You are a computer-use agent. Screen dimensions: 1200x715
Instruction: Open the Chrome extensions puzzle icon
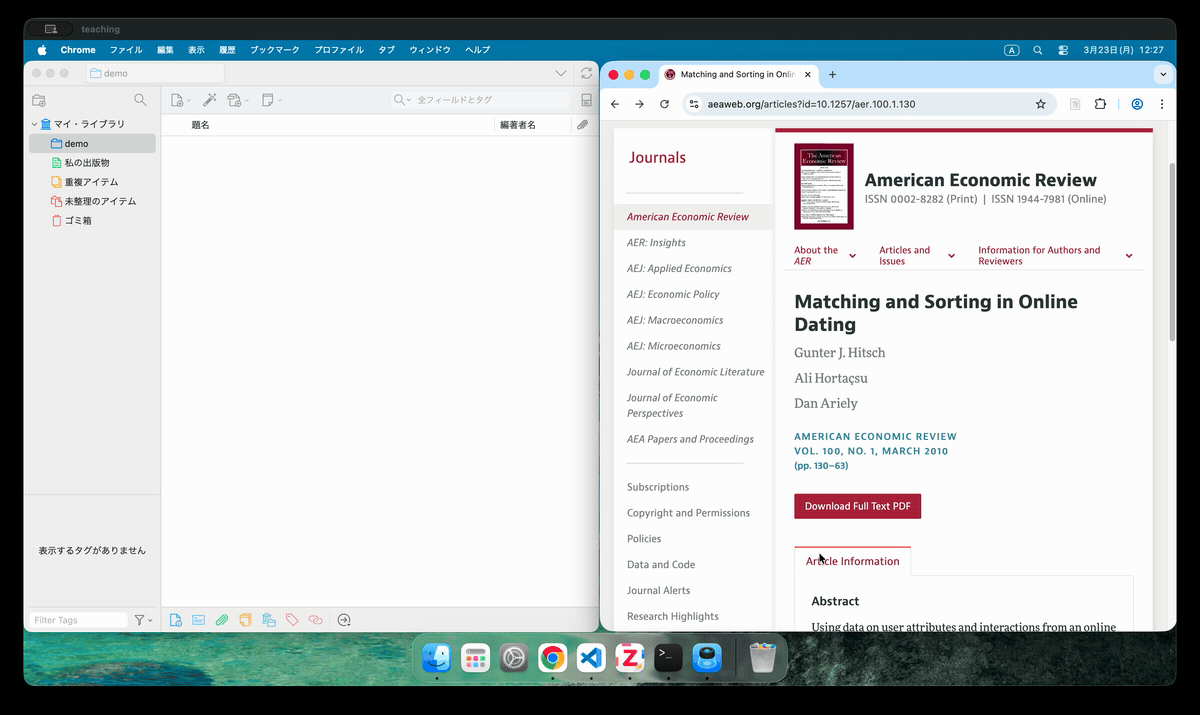(1101, 104)
